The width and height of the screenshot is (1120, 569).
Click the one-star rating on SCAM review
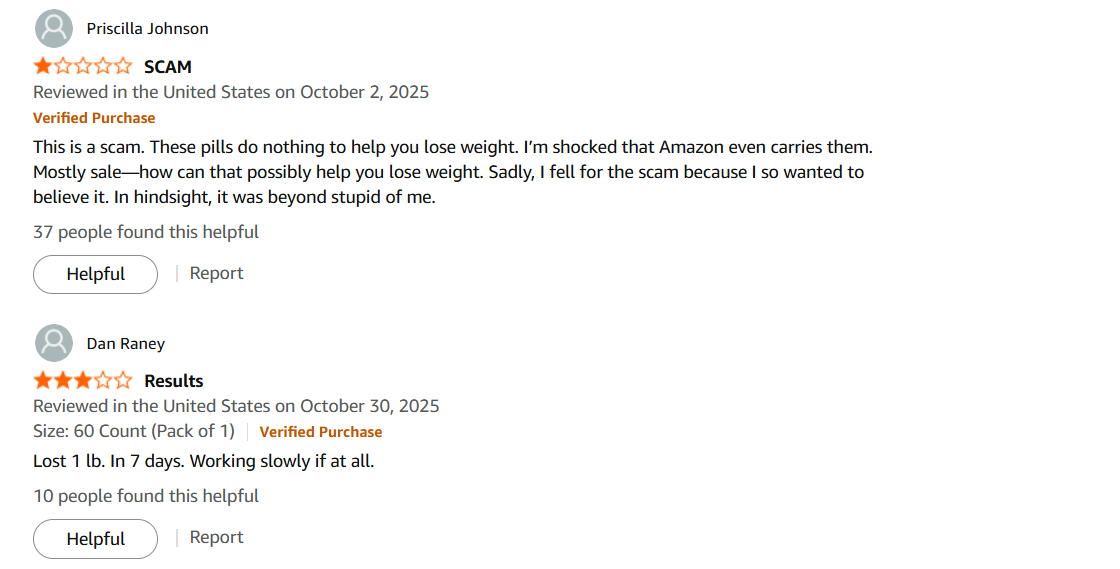point(83,67)
